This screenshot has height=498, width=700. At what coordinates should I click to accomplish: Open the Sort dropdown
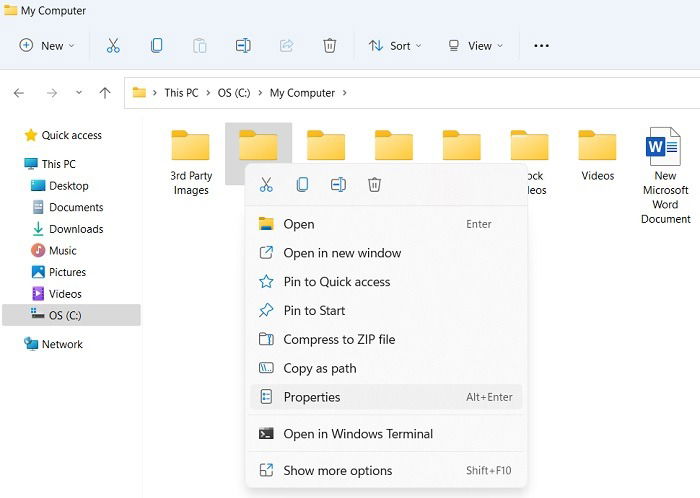tap(395, 46)
